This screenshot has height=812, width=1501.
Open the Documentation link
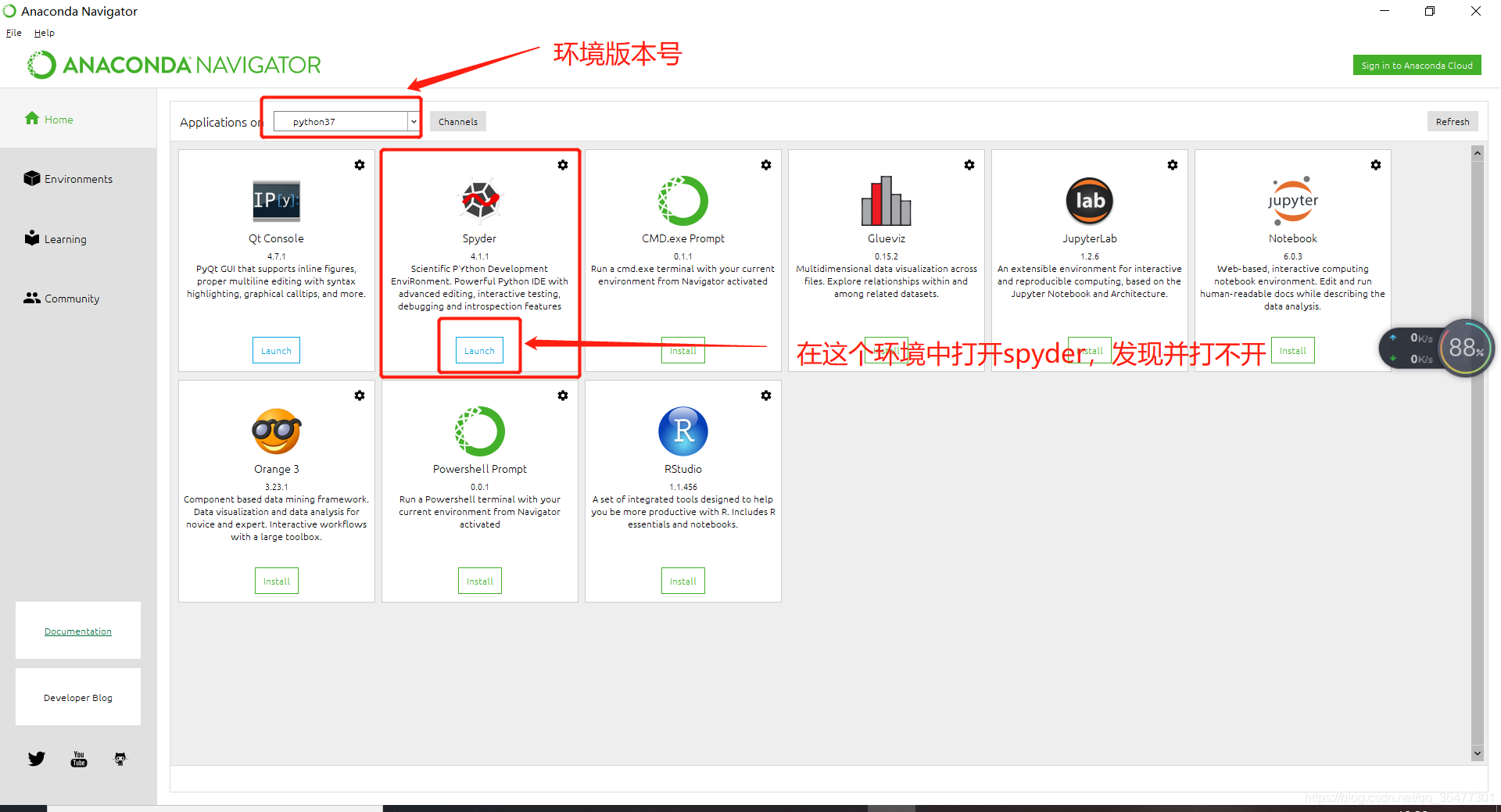78,631
